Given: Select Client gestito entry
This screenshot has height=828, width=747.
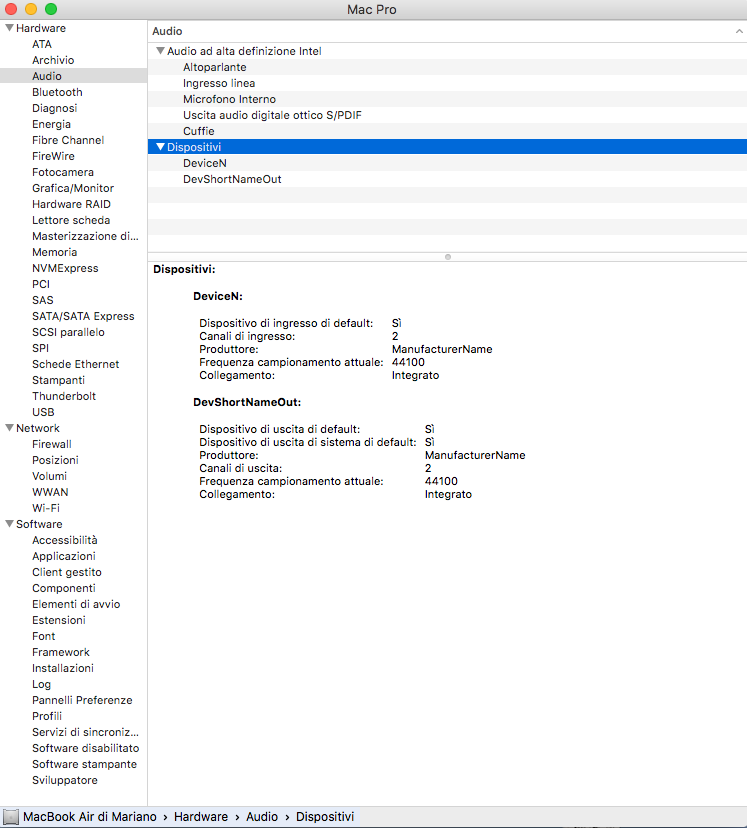Looking at the screenshot, I should click(67, 572).
